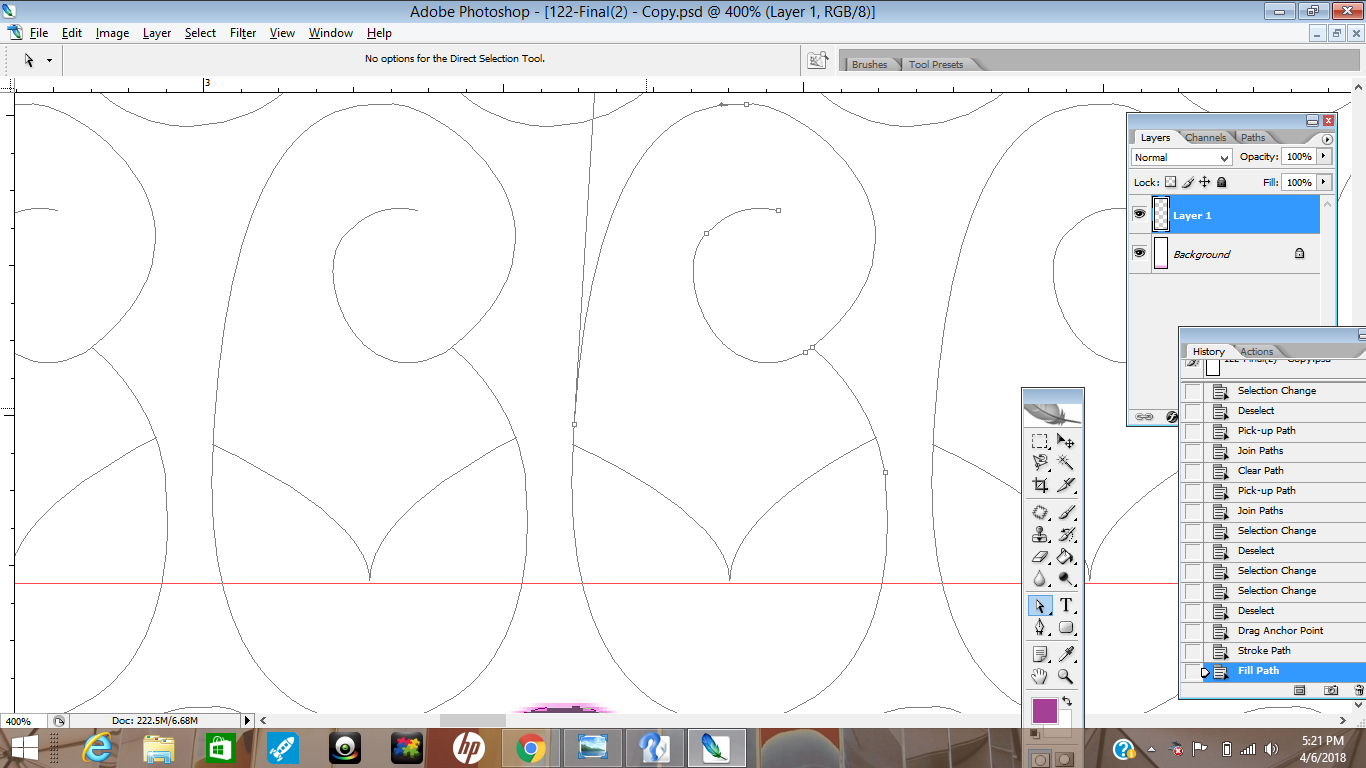Select the Eyedropper tool
1366x768 pixels.
point(1066,654)
